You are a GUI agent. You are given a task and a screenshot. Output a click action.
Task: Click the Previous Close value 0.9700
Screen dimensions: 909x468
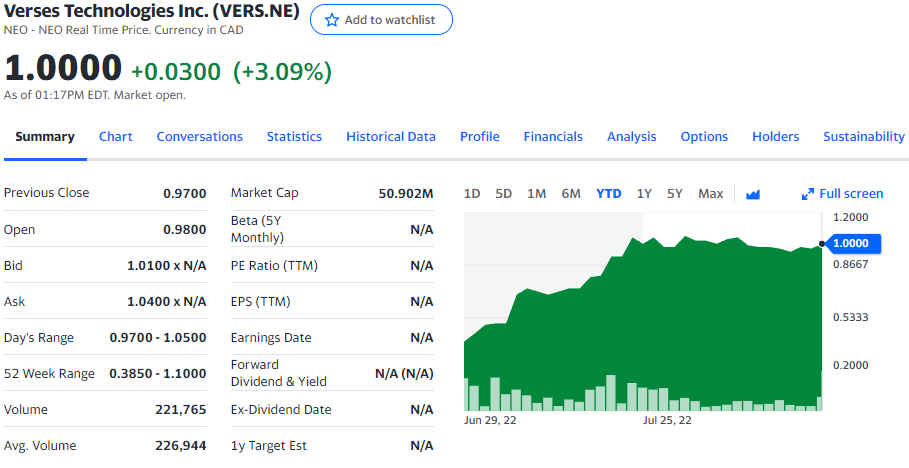(x=184, y=194)
